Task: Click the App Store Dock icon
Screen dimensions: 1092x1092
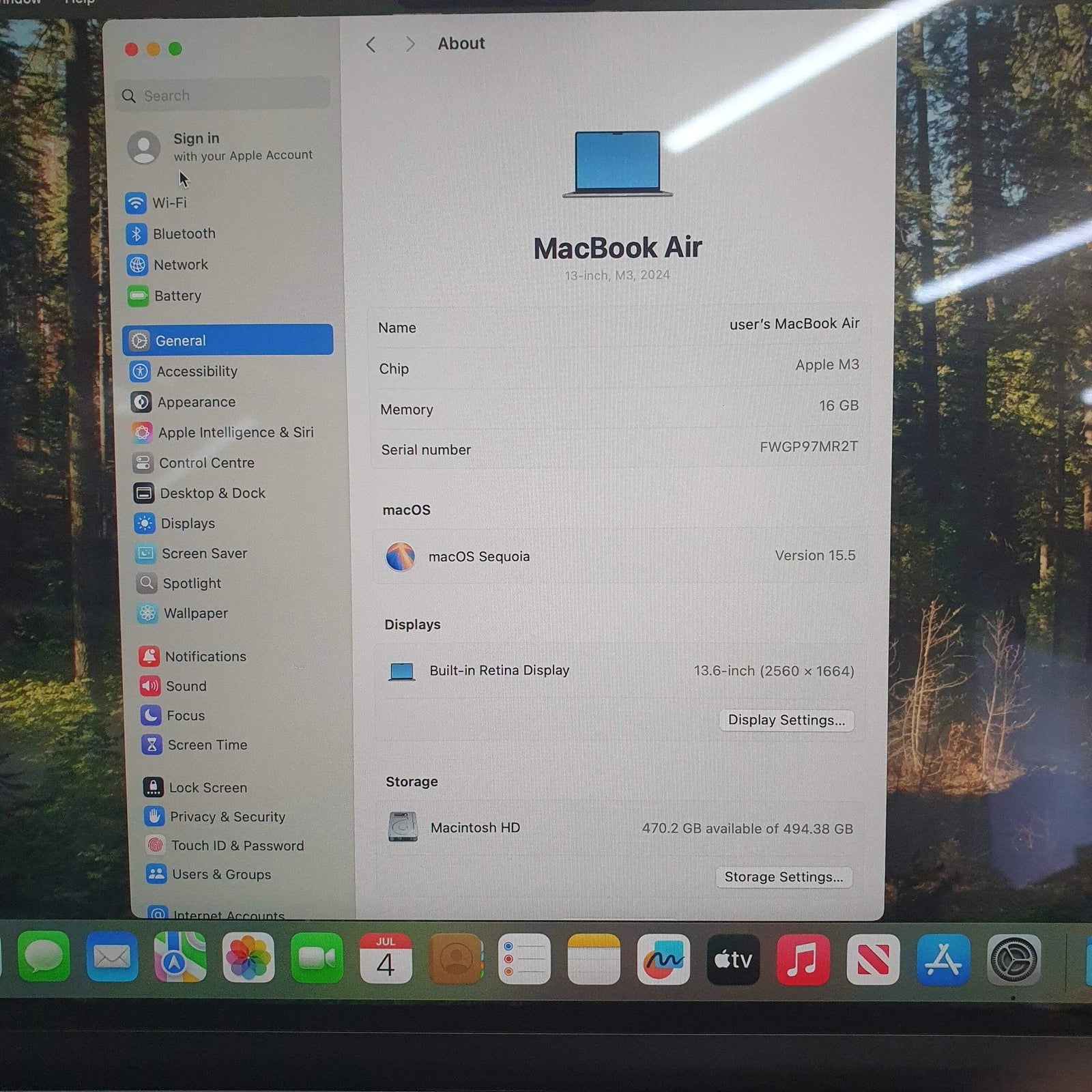Action: point(943,960)
